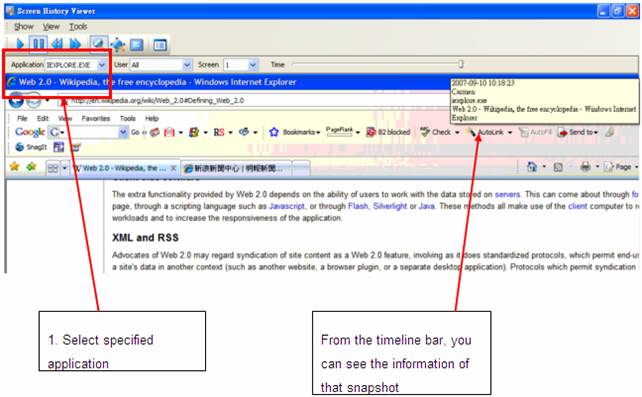Click the mail envelope icon on Google toolbar

pyautogui.click(x=169, y=132)
